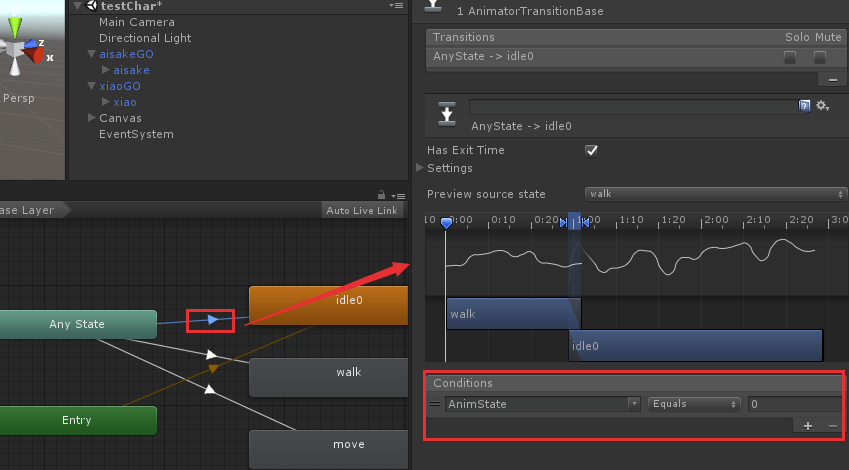Image resolution: width=849 pixels, height=470 pixels.
Task: Click the Unity scene icon beside testChar
Action: point(92,6)
